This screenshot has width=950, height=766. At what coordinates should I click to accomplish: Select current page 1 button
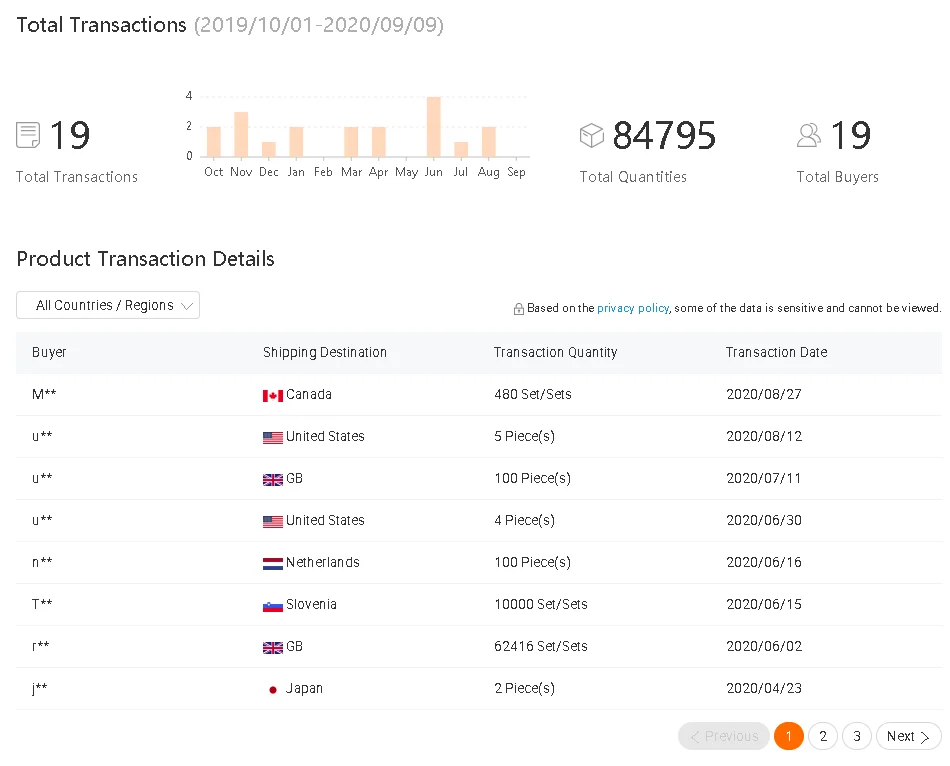point(789,736)
